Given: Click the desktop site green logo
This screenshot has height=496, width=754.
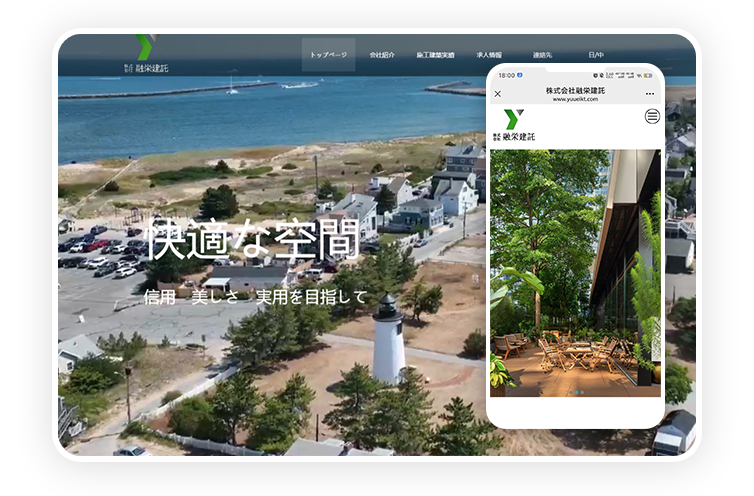Looking at the screenshot, I should pyautogui.click(x=146, y=53).
